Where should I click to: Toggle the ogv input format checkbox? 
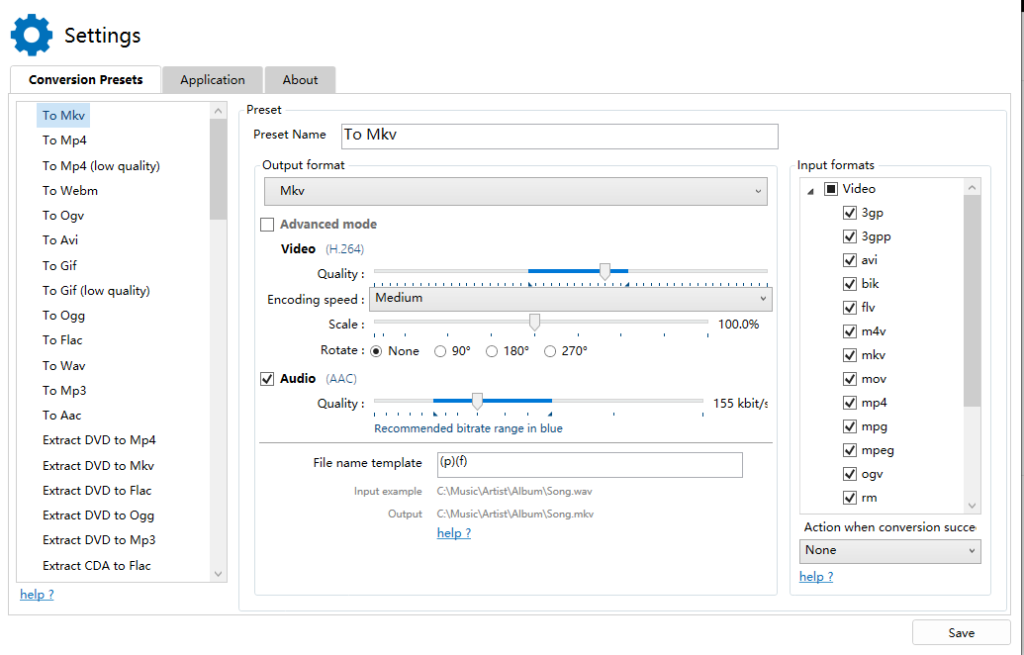(850, 474)
